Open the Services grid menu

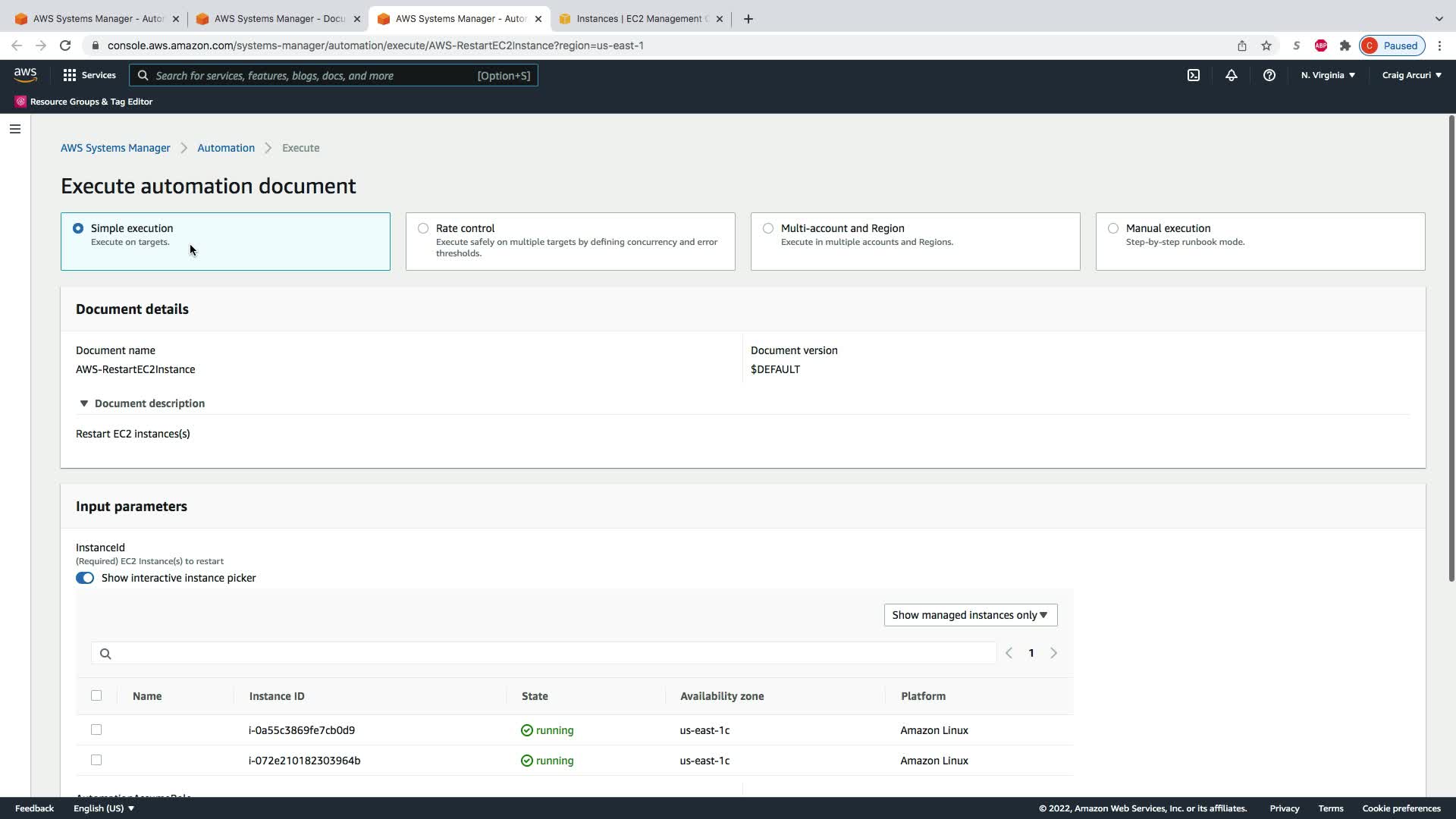click(x=89, y=75)
